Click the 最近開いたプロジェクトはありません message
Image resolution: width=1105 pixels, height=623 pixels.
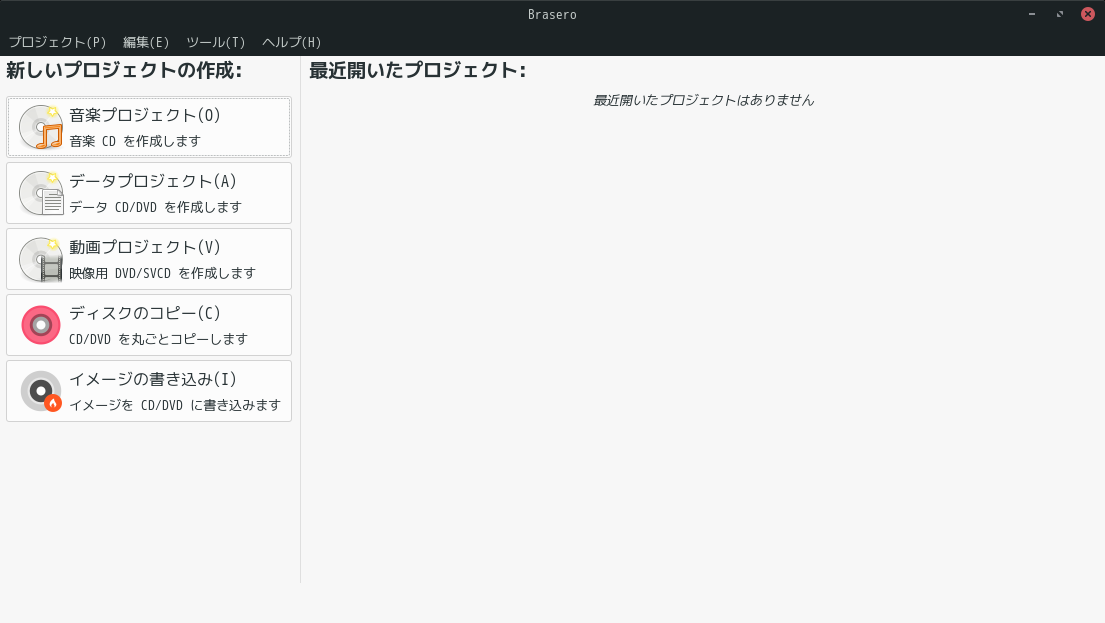coord(703,100)
